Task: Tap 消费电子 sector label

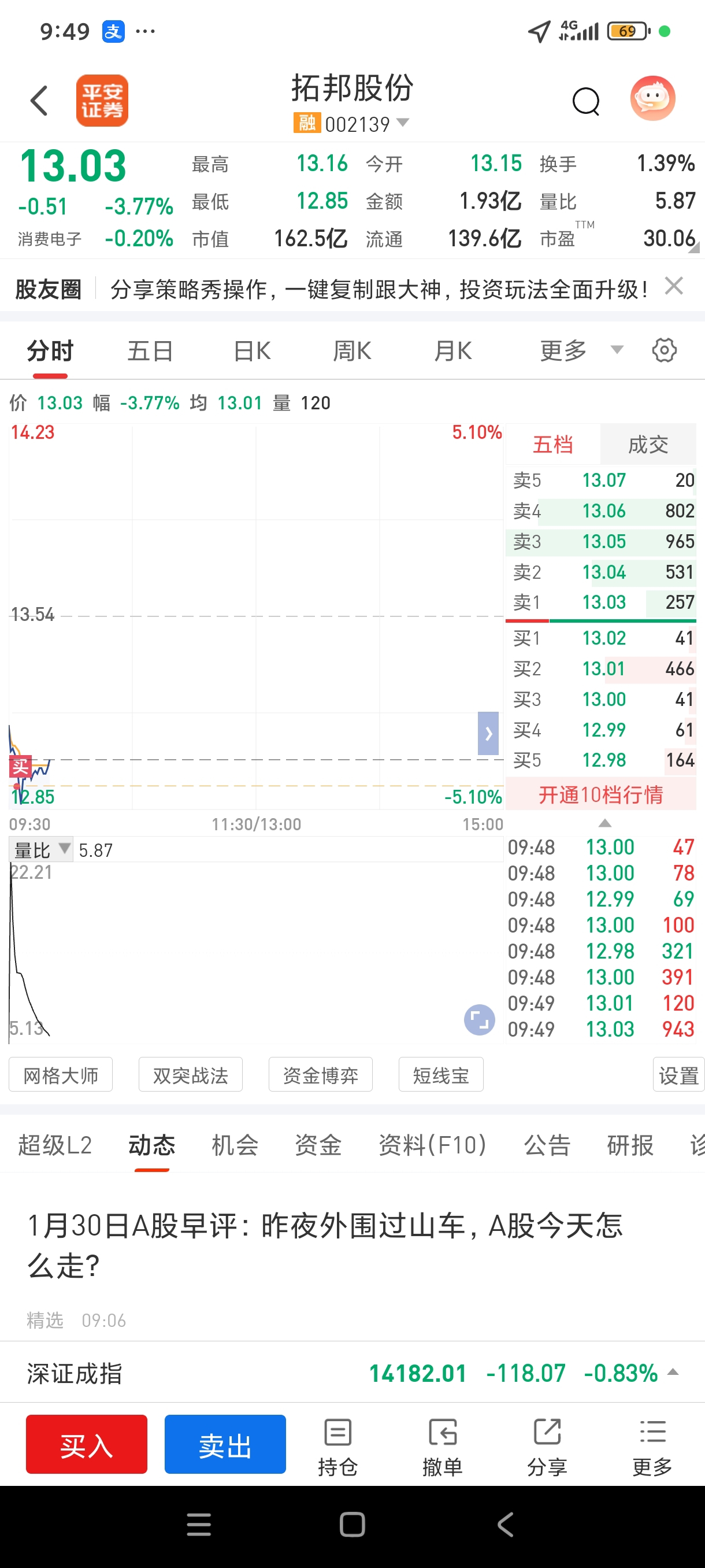Action: point(49,239)
